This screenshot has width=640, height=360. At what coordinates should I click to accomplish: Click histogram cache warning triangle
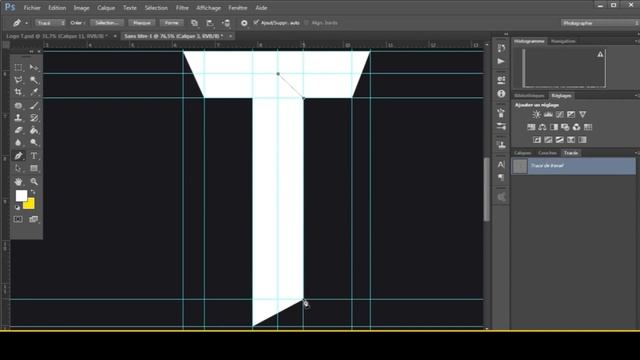tap(600, 54)
